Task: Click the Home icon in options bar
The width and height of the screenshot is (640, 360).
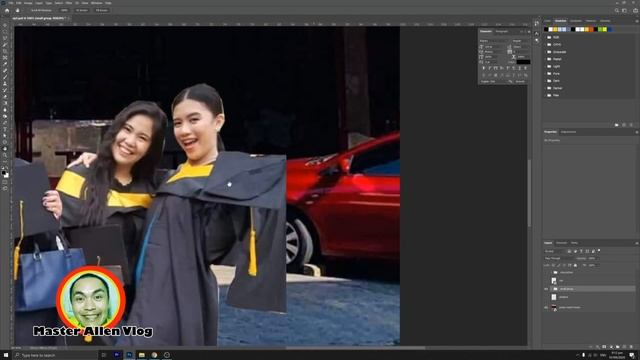Action: [7, 10]
